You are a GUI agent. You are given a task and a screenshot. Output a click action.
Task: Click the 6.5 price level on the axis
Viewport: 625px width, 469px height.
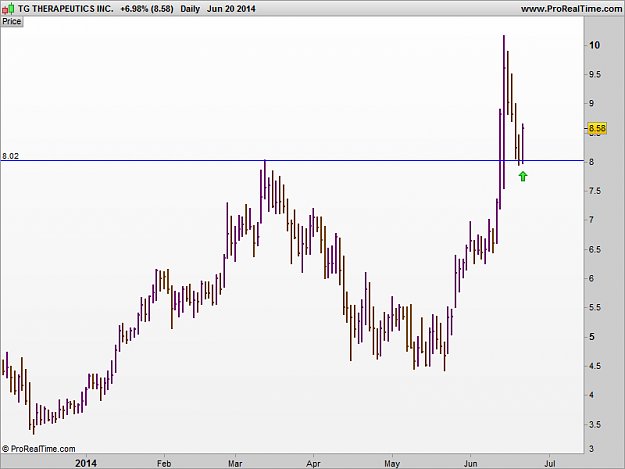[595, 249]
